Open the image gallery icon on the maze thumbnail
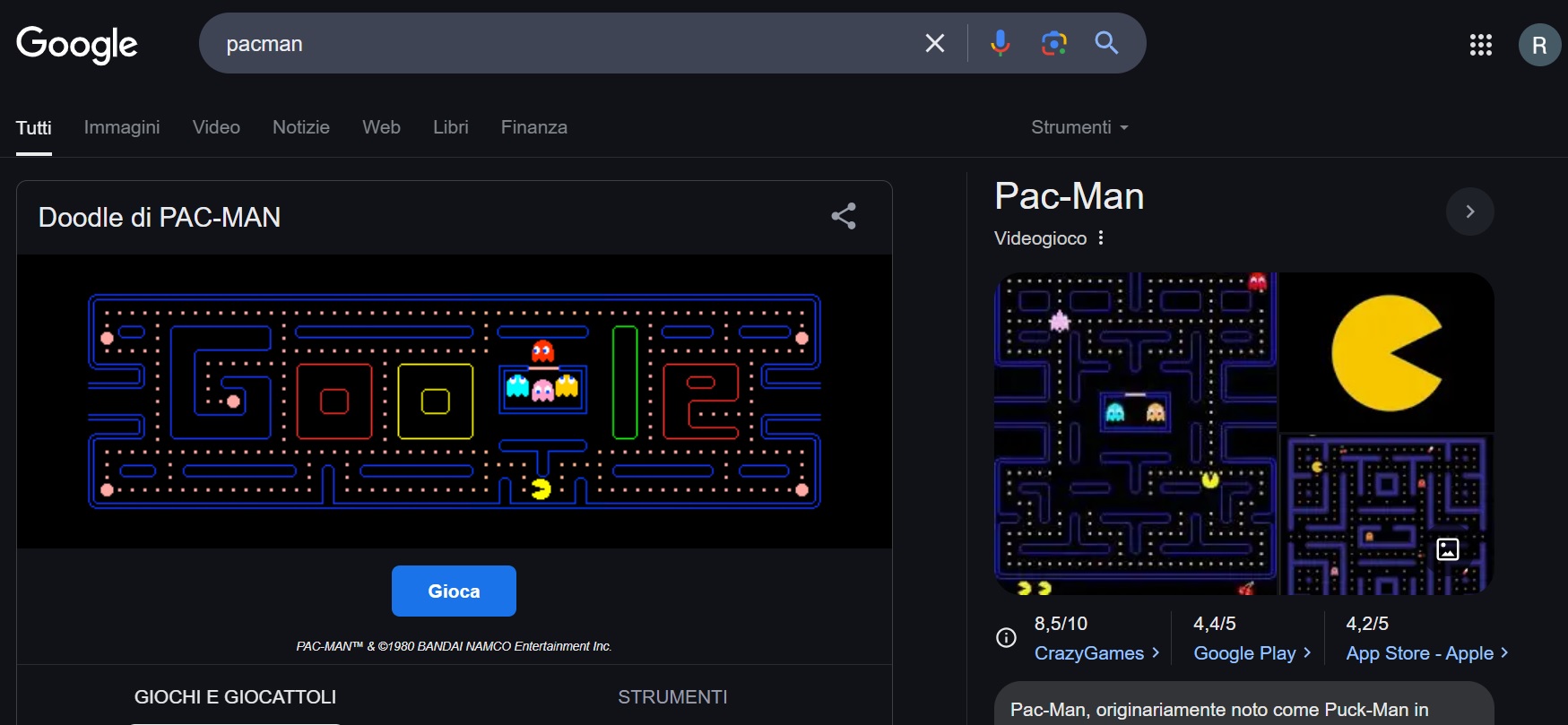Screen dimensions: 1568x725 coord(1448,548)
